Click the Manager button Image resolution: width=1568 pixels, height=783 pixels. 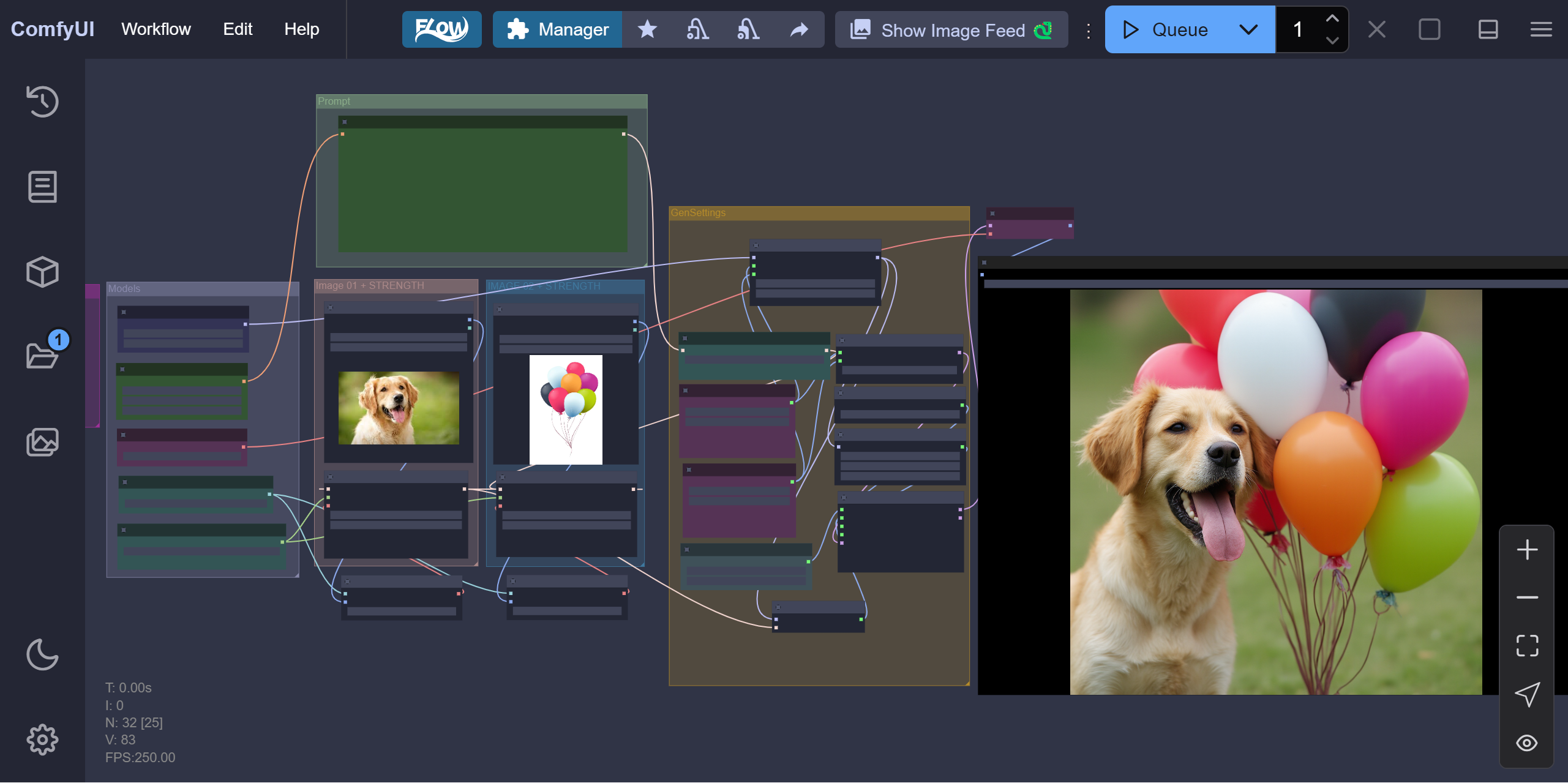pyautogui.click(x=557, y=29)
